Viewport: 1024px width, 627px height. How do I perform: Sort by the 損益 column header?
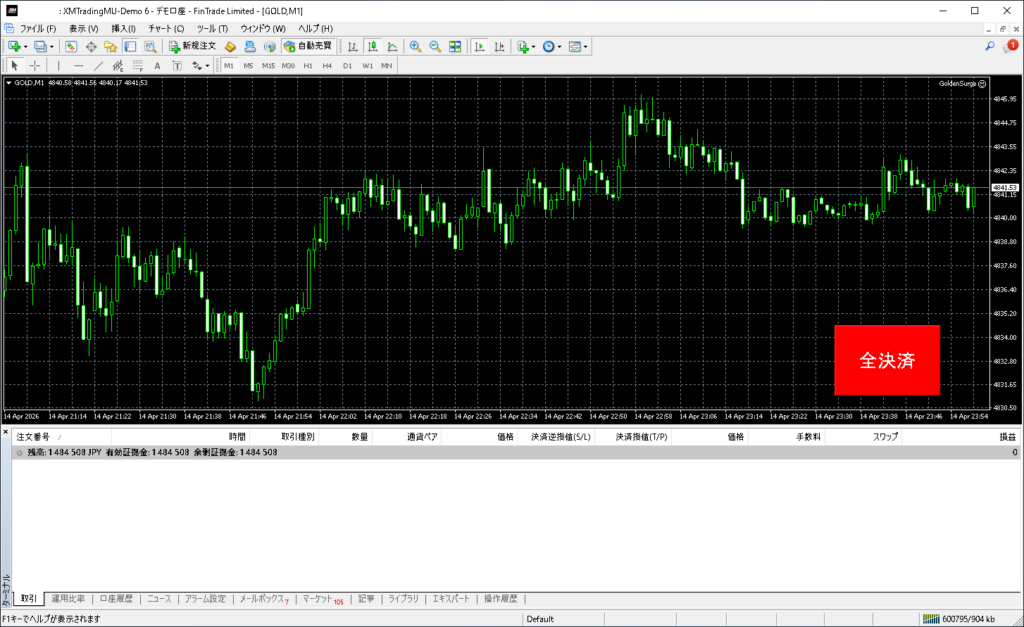coord(1008,437)
